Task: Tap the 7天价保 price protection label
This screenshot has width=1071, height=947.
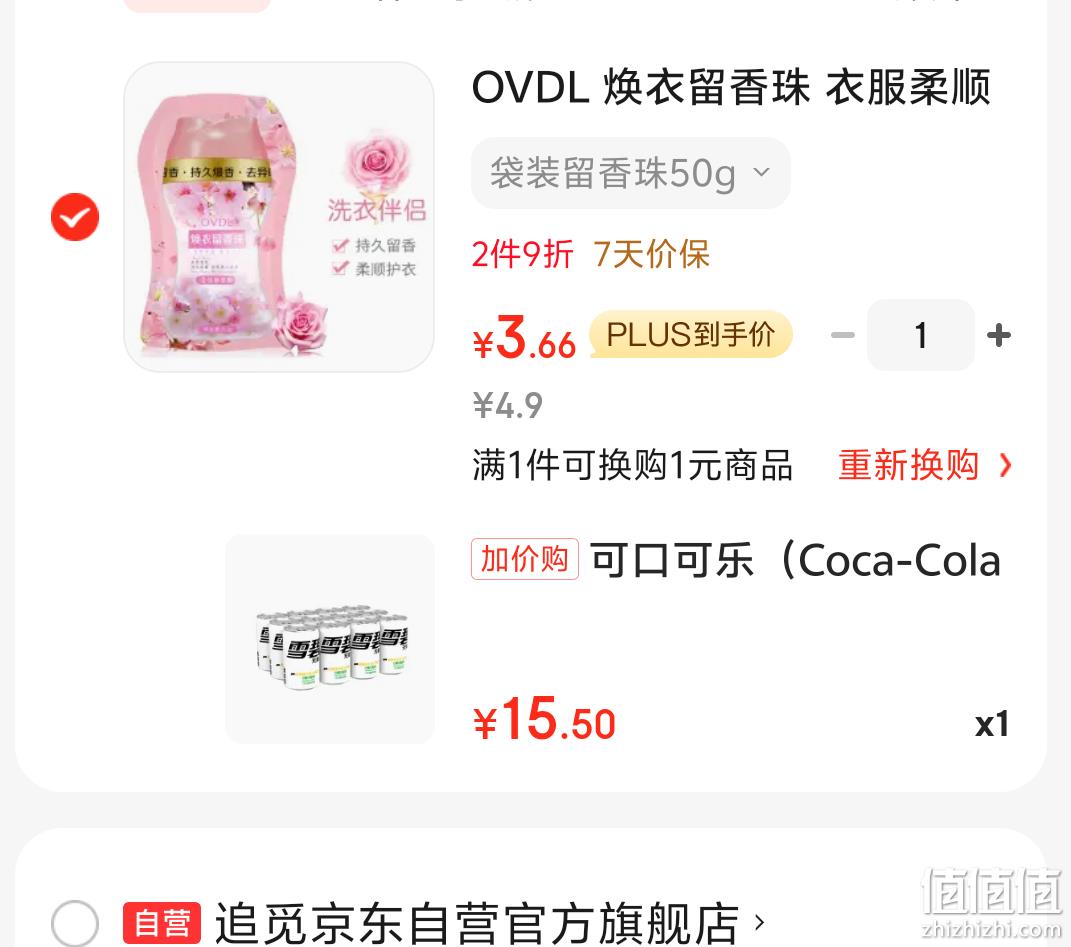Action: [651, 254]
